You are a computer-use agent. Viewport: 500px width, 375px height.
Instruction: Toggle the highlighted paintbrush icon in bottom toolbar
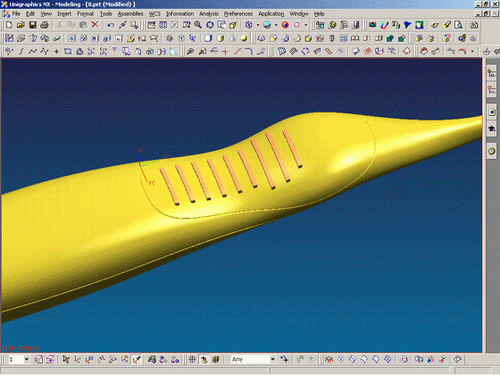[137, 359]
